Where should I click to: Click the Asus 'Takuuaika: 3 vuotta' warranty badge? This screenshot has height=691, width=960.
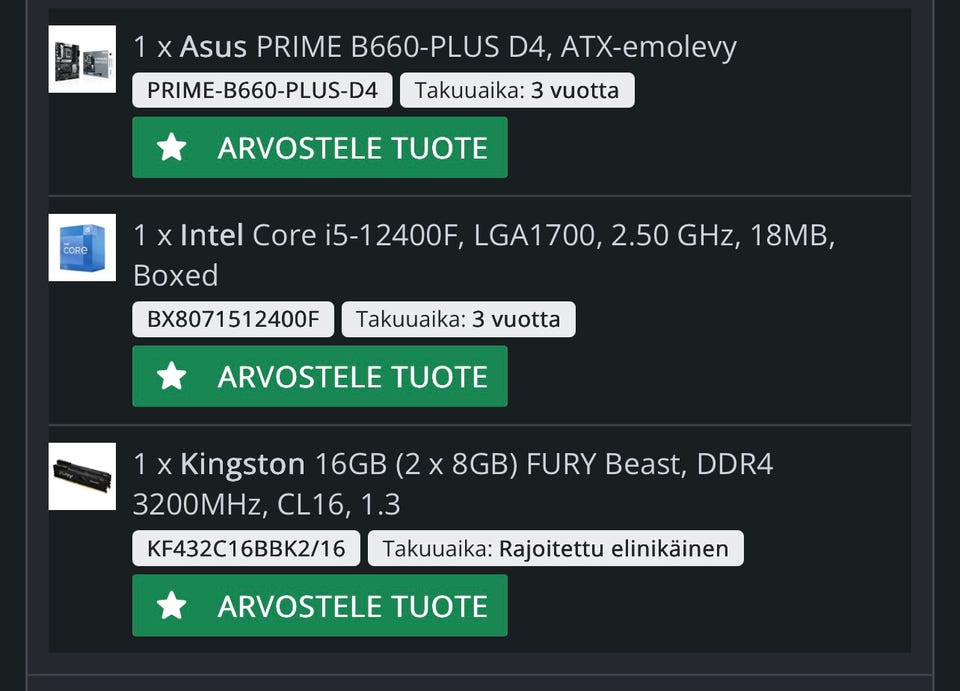[x=517, y=90]
